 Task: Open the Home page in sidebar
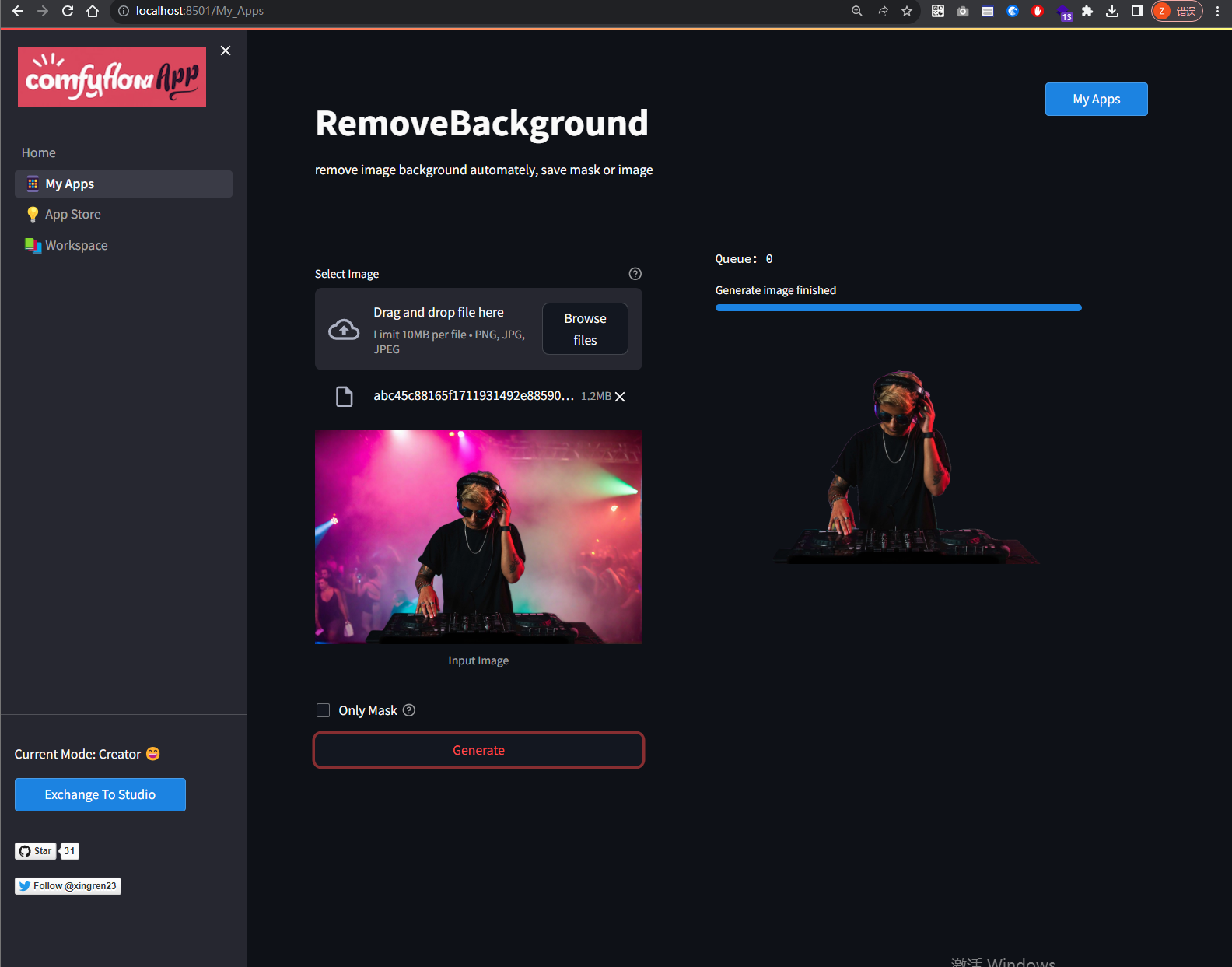(39, 152)
